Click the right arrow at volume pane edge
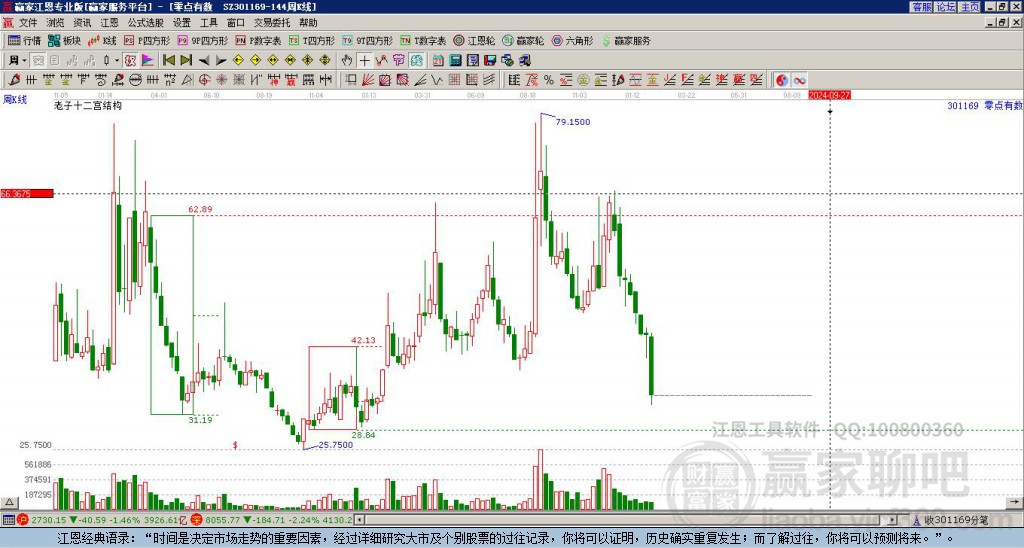The width and height of the screenshot is (1024, 548). (1016, 503)
